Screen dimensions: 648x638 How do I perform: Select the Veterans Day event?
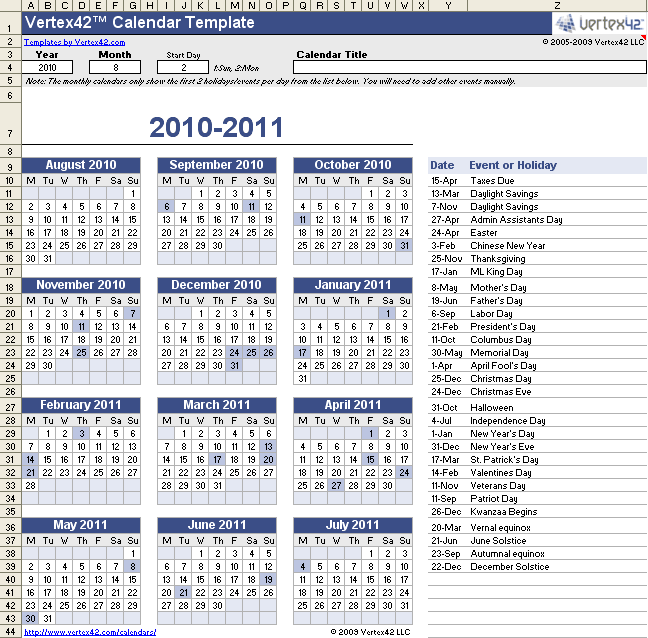pyautogui.click(x=498, y=486)
